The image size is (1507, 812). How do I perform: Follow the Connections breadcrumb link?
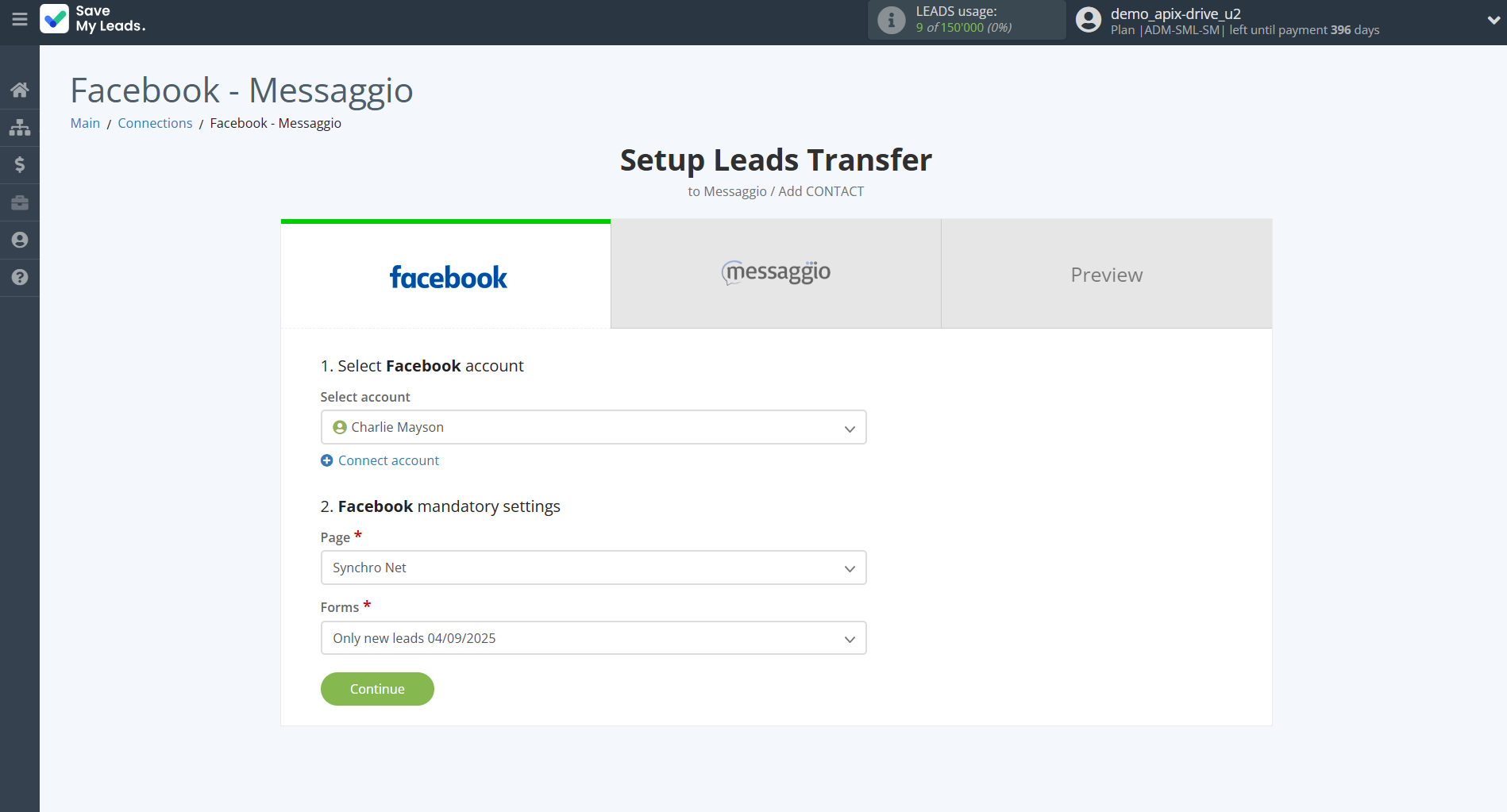(x=155, y=123)
